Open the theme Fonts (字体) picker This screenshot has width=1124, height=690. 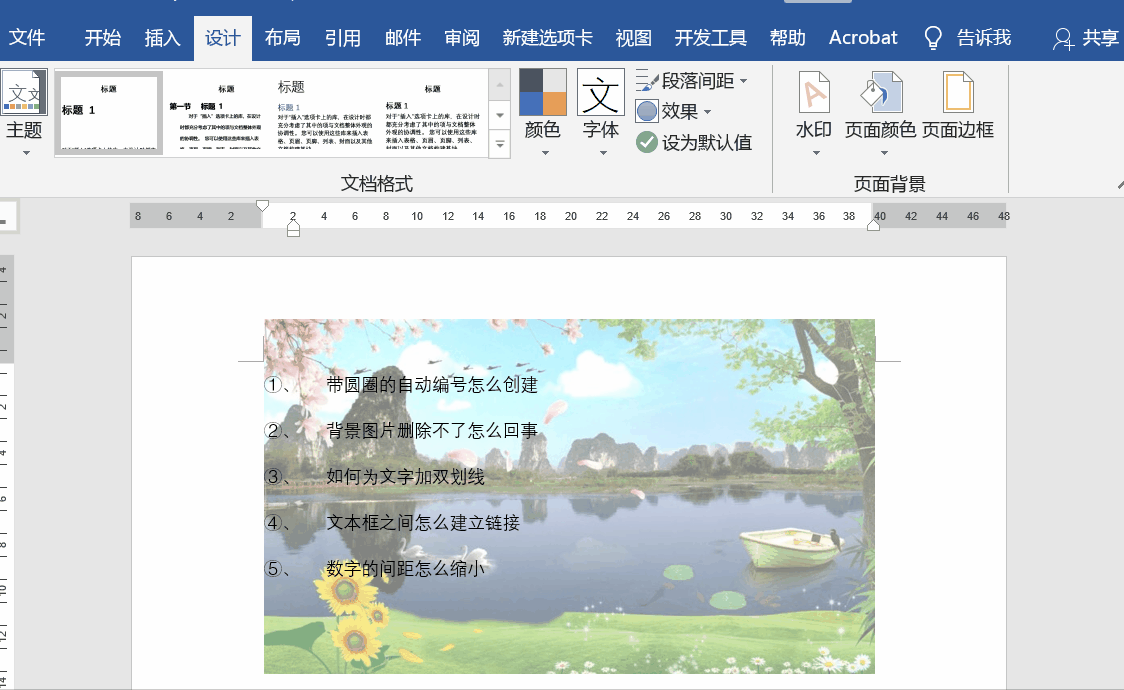[600, 100]
